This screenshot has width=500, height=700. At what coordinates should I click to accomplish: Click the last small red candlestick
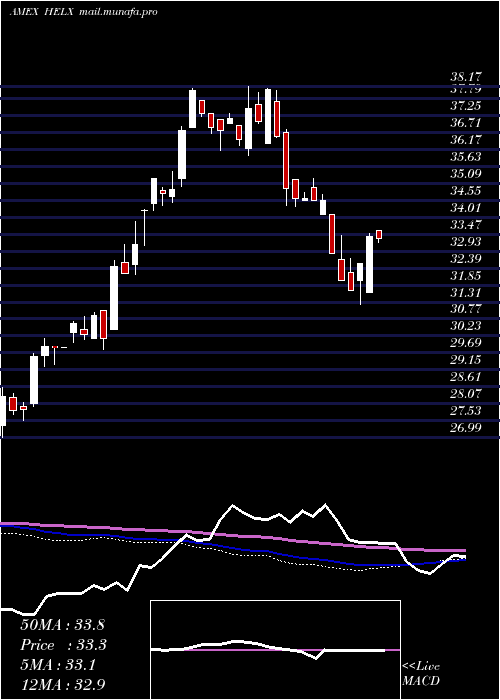pos(379,235)
